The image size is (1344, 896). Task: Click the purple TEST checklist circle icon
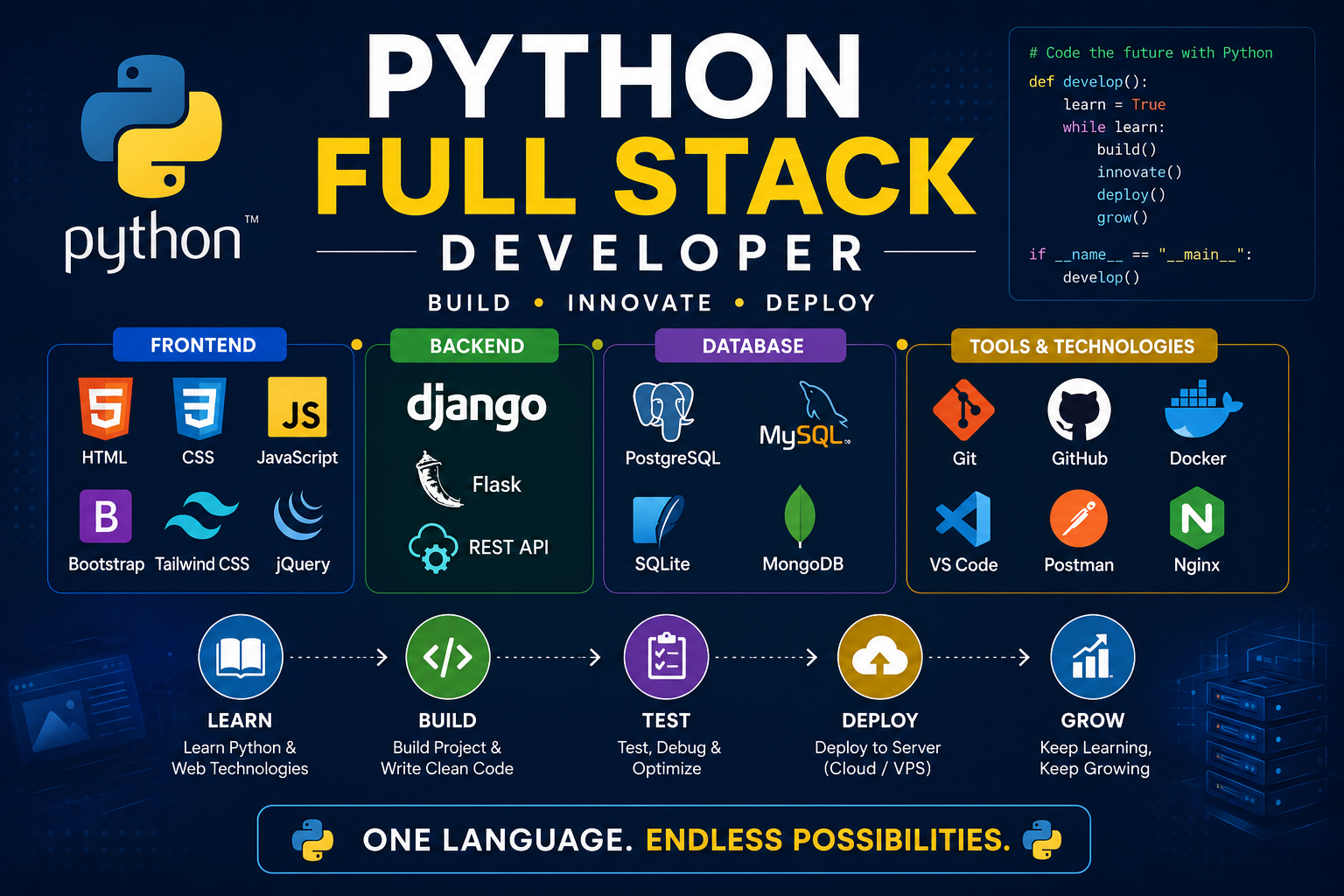click(666, 657)
